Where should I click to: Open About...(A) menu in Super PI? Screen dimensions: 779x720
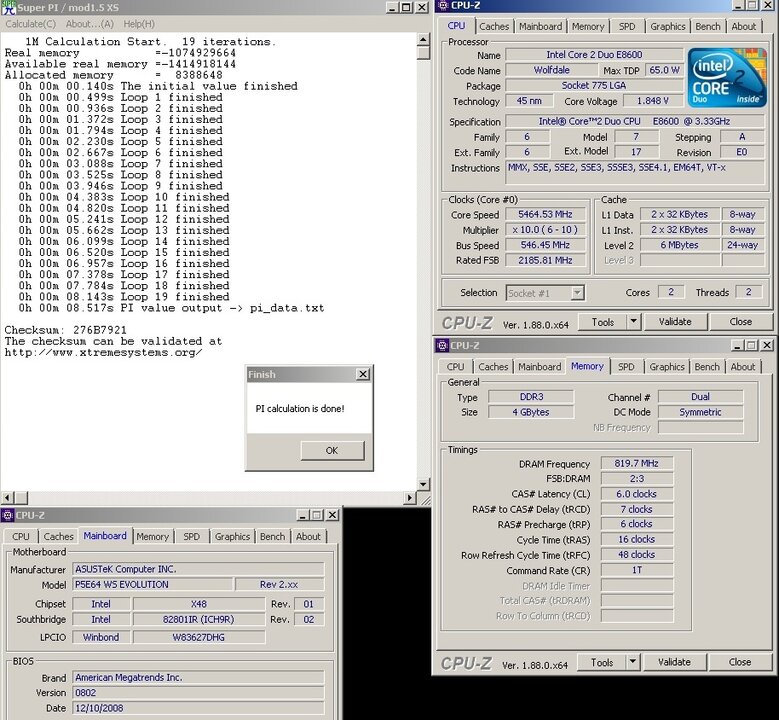(89, 24)
